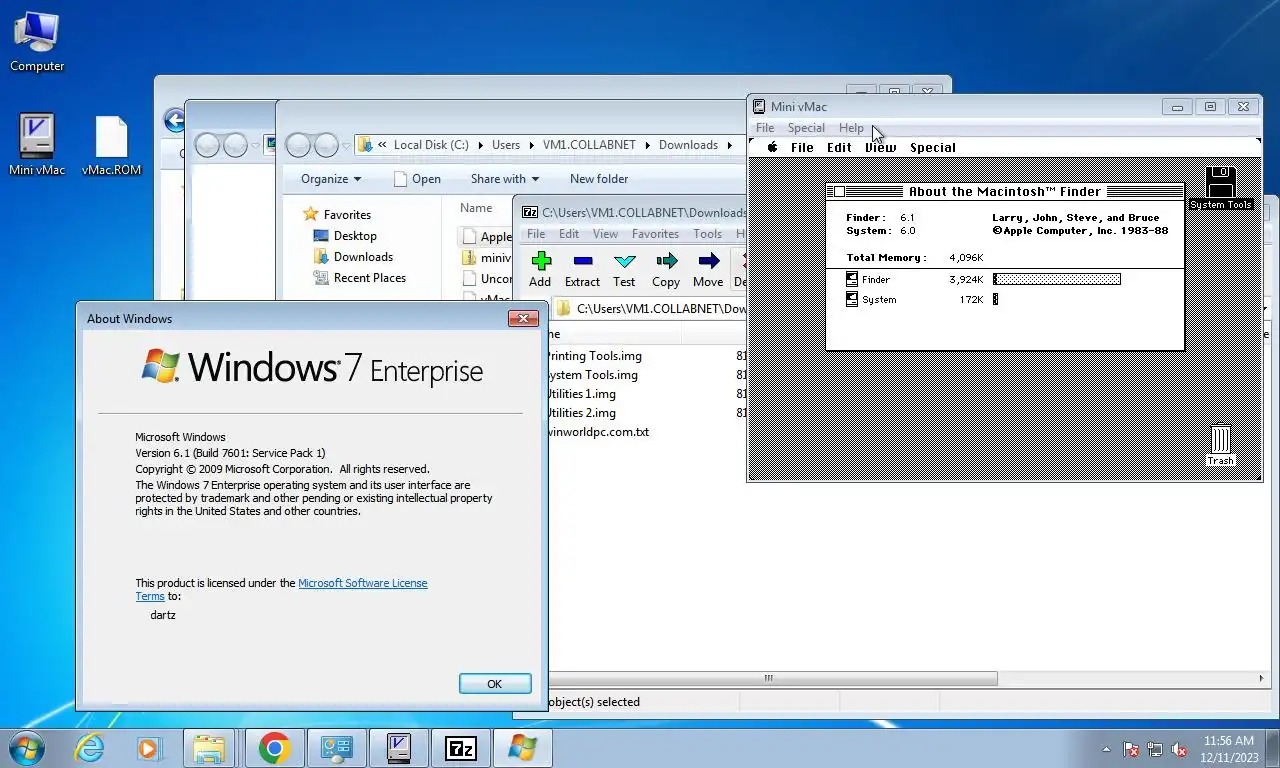Switch to Google Chrome in taskbar
This screenshot has height=768, width=1280.
(x=273, y=748)
